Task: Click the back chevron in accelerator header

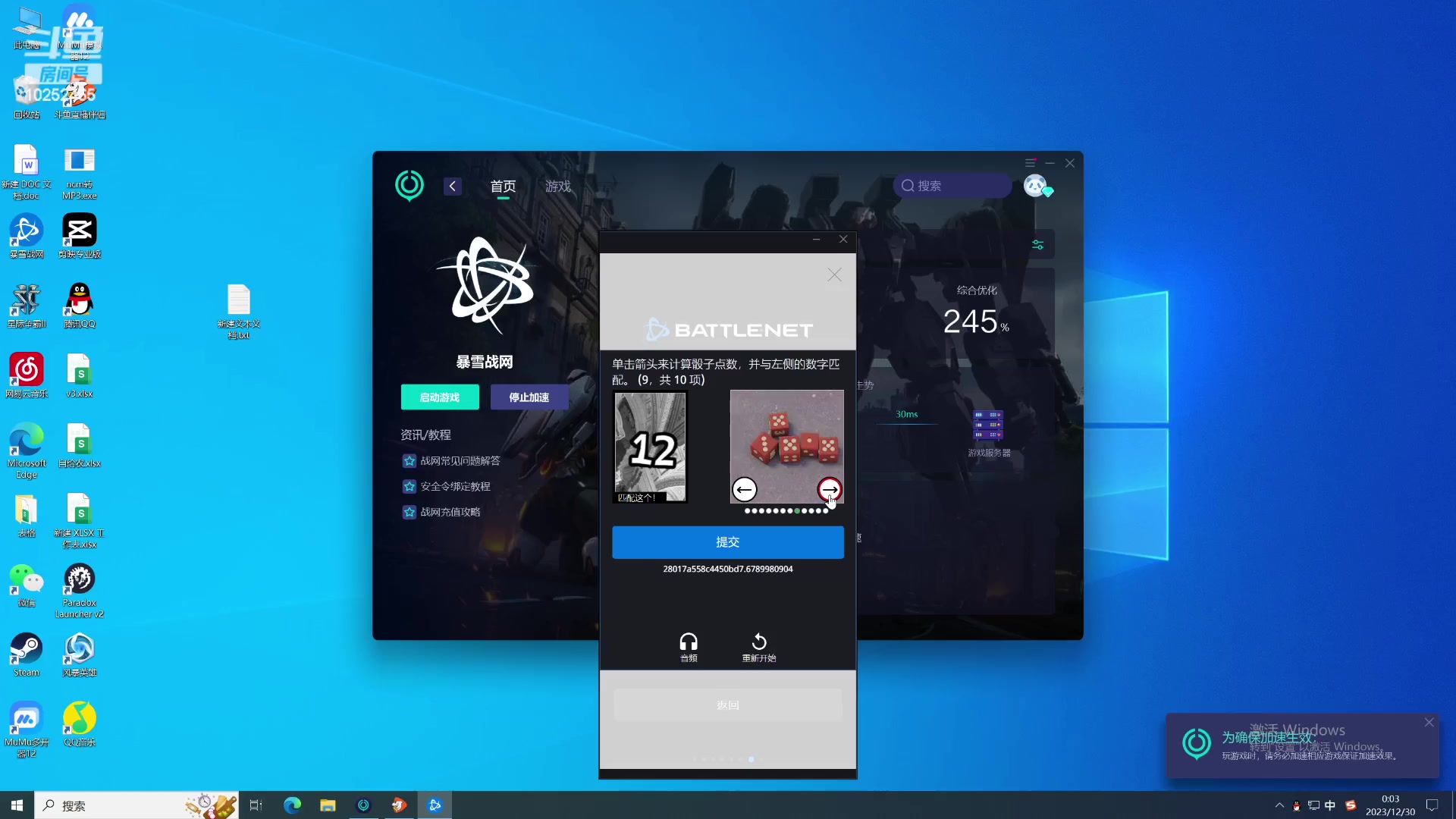Action: pyautogui.click(x=453, y=186)
